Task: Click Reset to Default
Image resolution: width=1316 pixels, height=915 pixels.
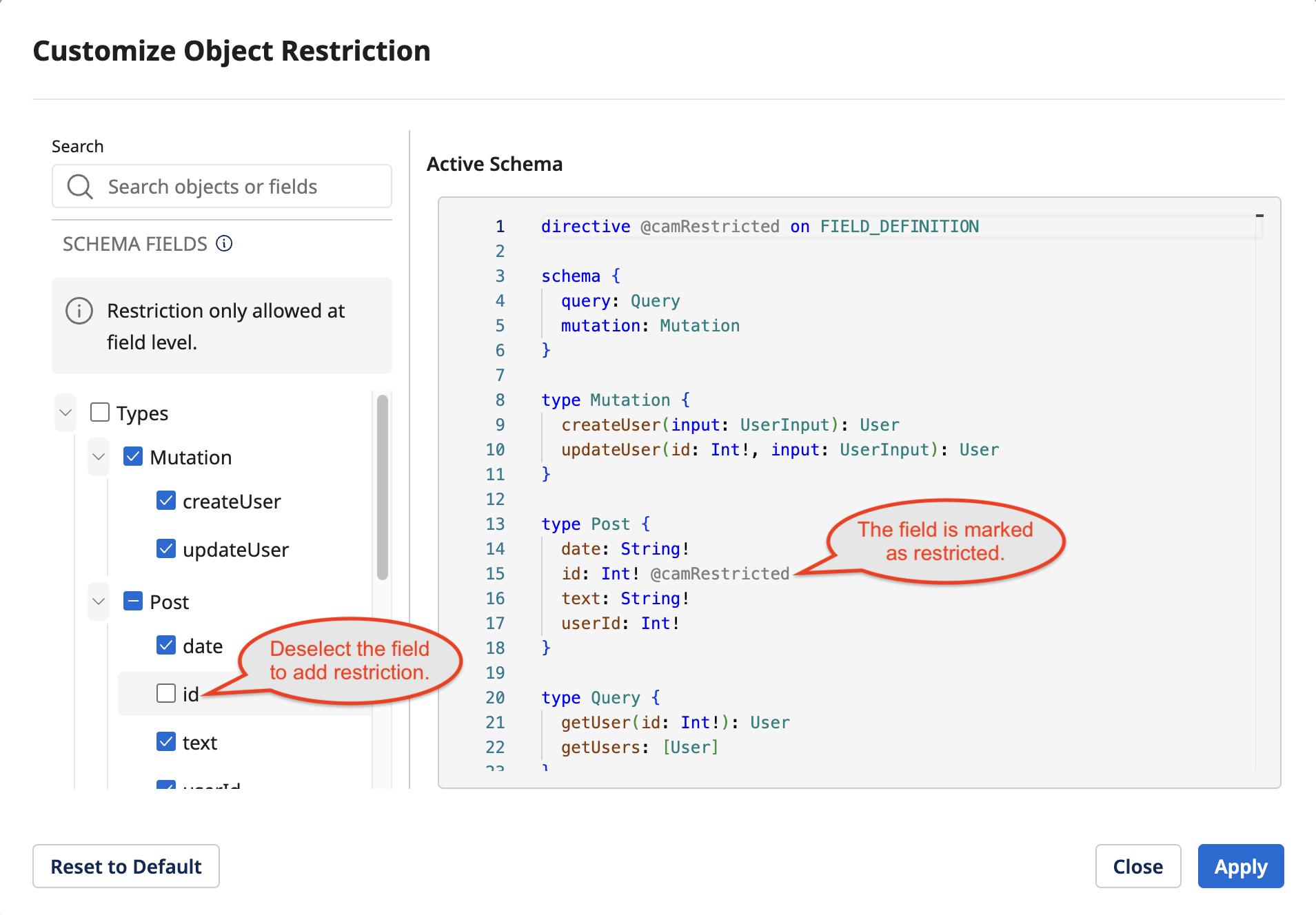Action: tap(126, 866)
